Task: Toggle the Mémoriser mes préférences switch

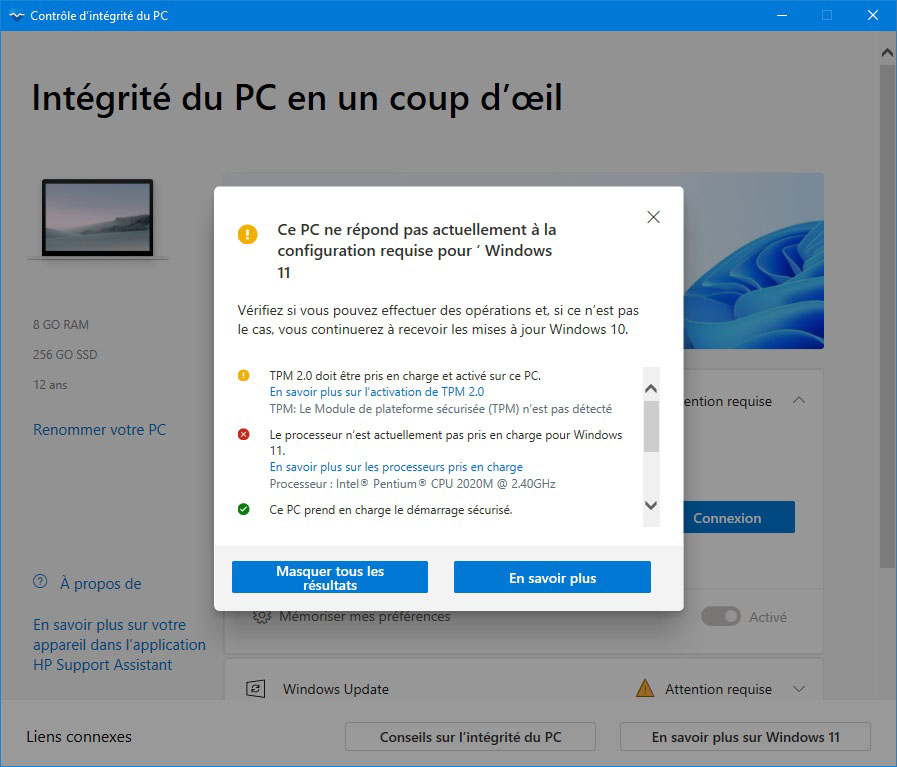Action: point(721,617)
